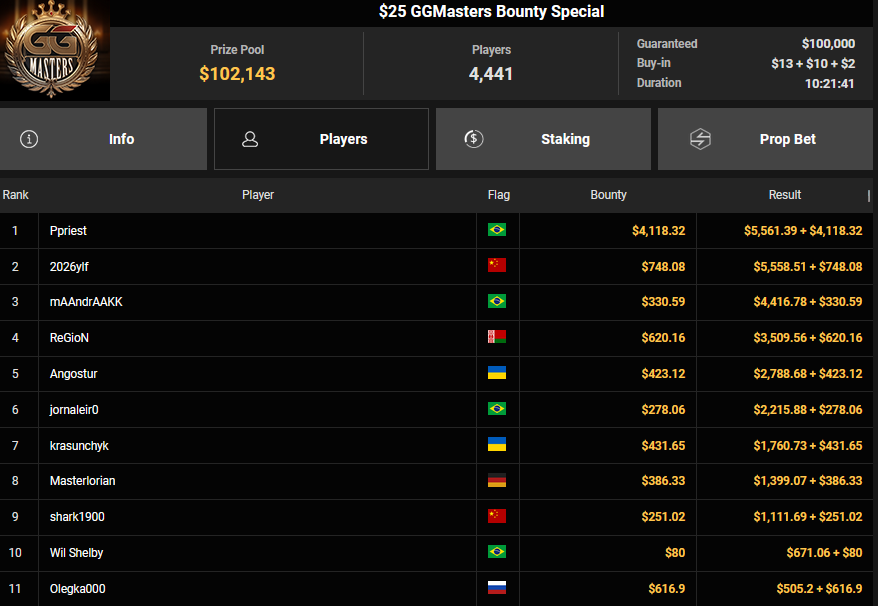Click the Ukraine flag next to Angostur
This screenshot has height=606, width=878.
point(496,373)
